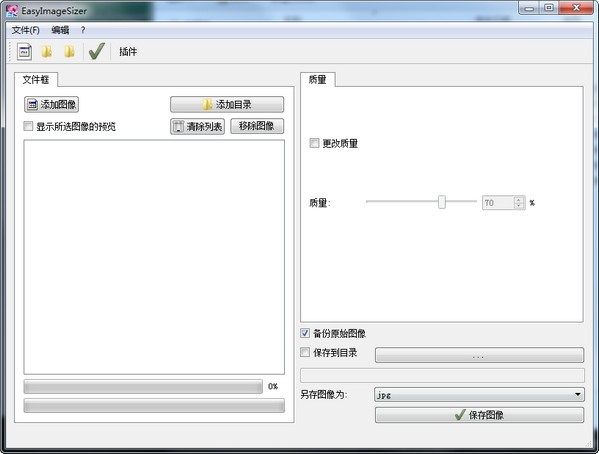Click the quality percent value field showing 70
The height and width of the screenshot is (454, 599).
(498, 203)
